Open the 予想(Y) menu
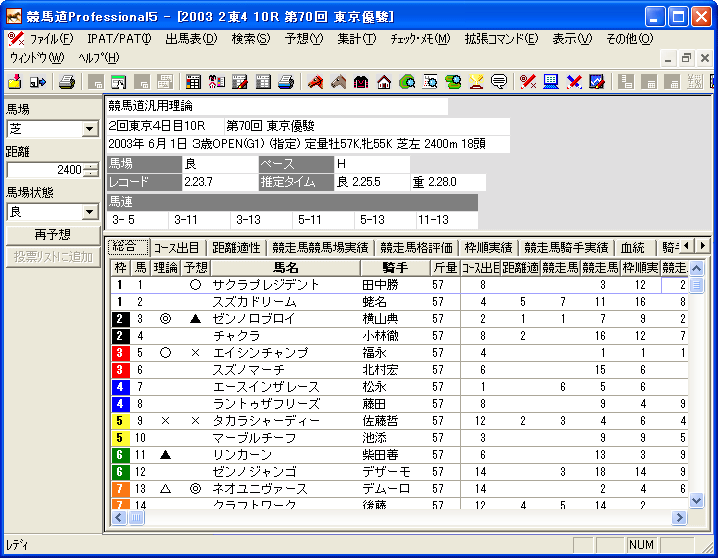This screenshot has height=558, width=718. pyautogui.click(x=304, y=39)
